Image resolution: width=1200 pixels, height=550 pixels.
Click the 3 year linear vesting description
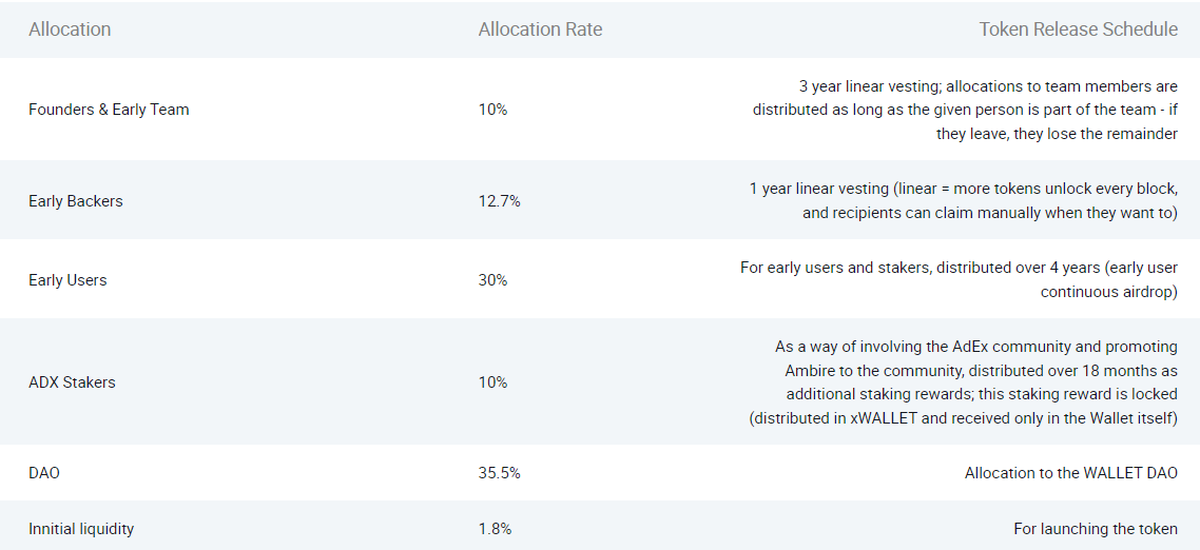(x=964, y=110)
